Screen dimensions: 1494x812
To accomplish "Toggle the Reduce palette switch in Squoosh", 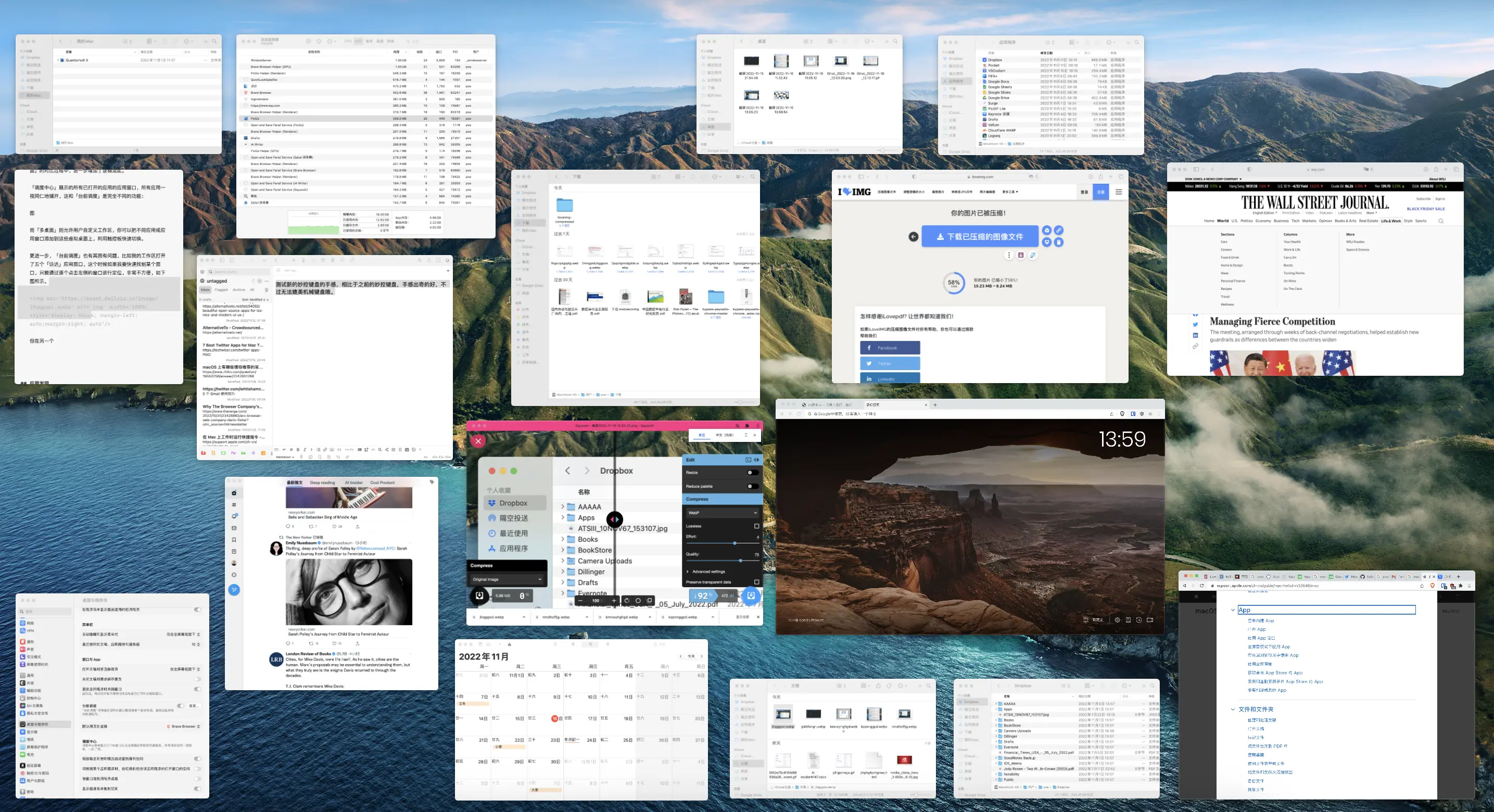I will point(752,487).
